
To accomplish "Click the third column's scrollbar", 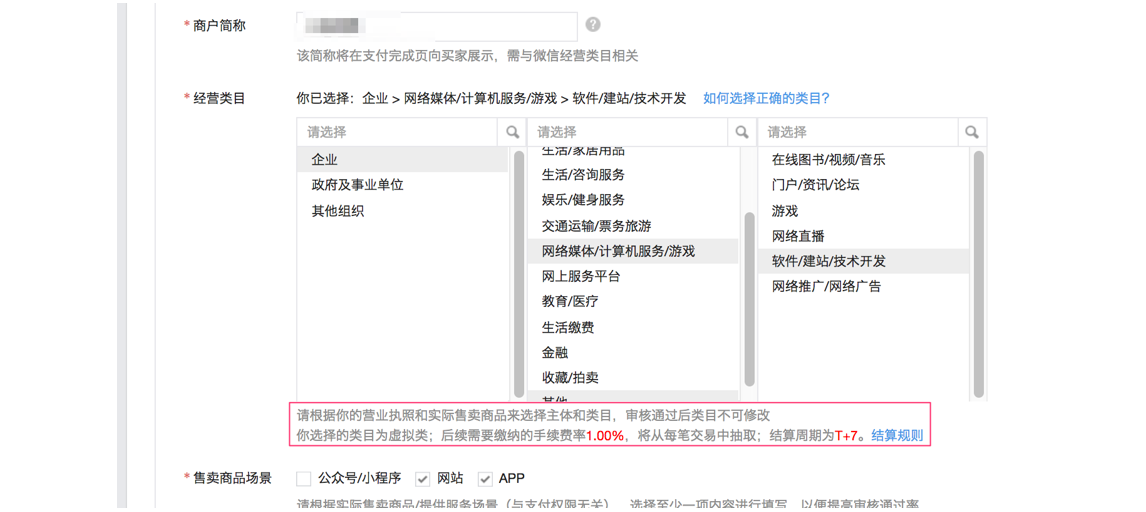I will point(979,274).
